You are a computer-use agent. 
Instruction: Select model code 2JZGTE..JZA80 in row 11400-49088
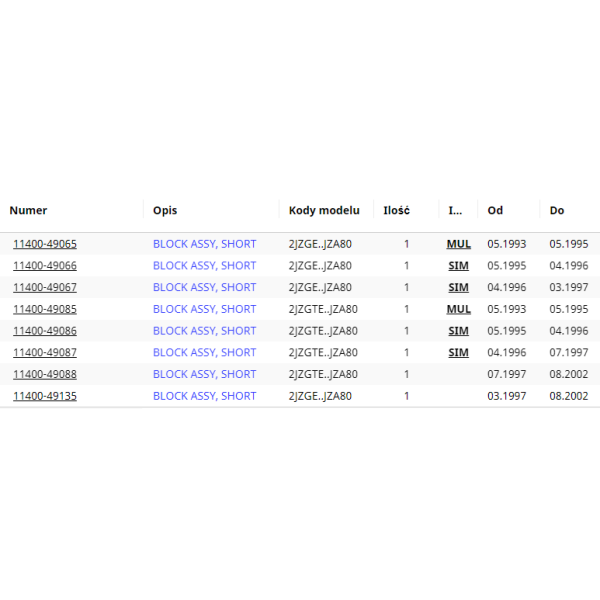[323, 374]
